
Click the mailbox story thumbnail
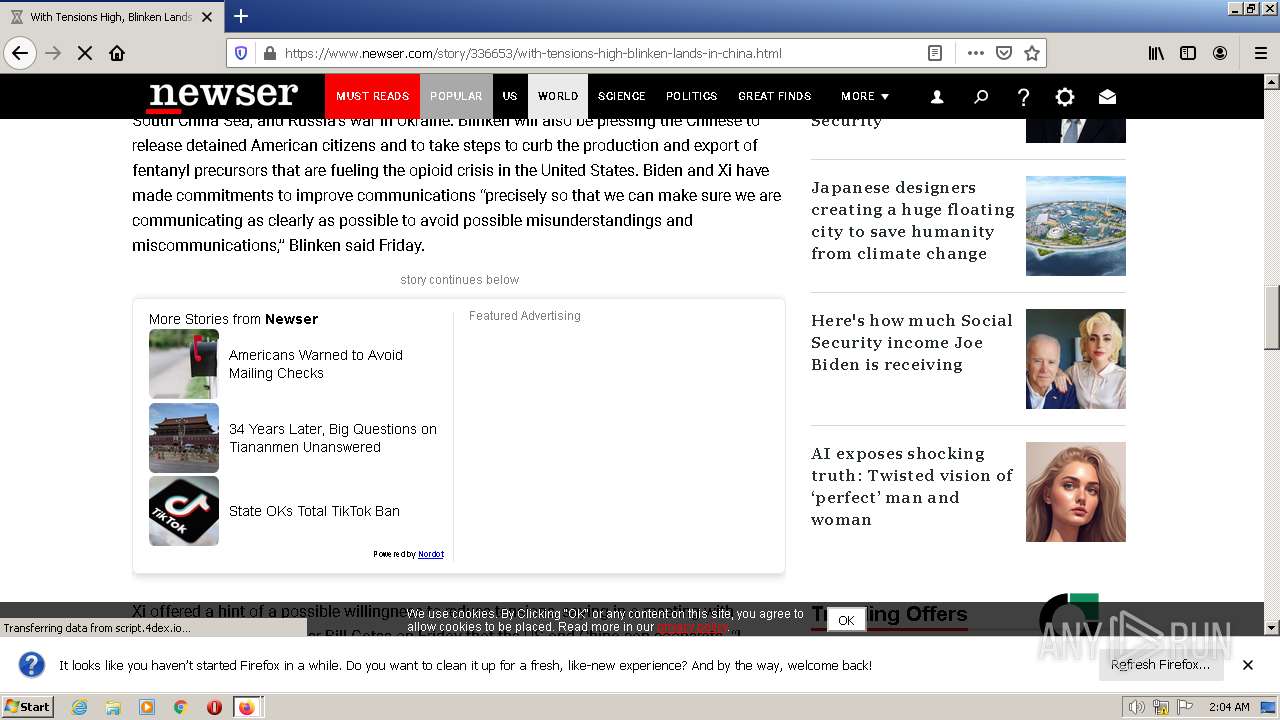tap(184, 364)
